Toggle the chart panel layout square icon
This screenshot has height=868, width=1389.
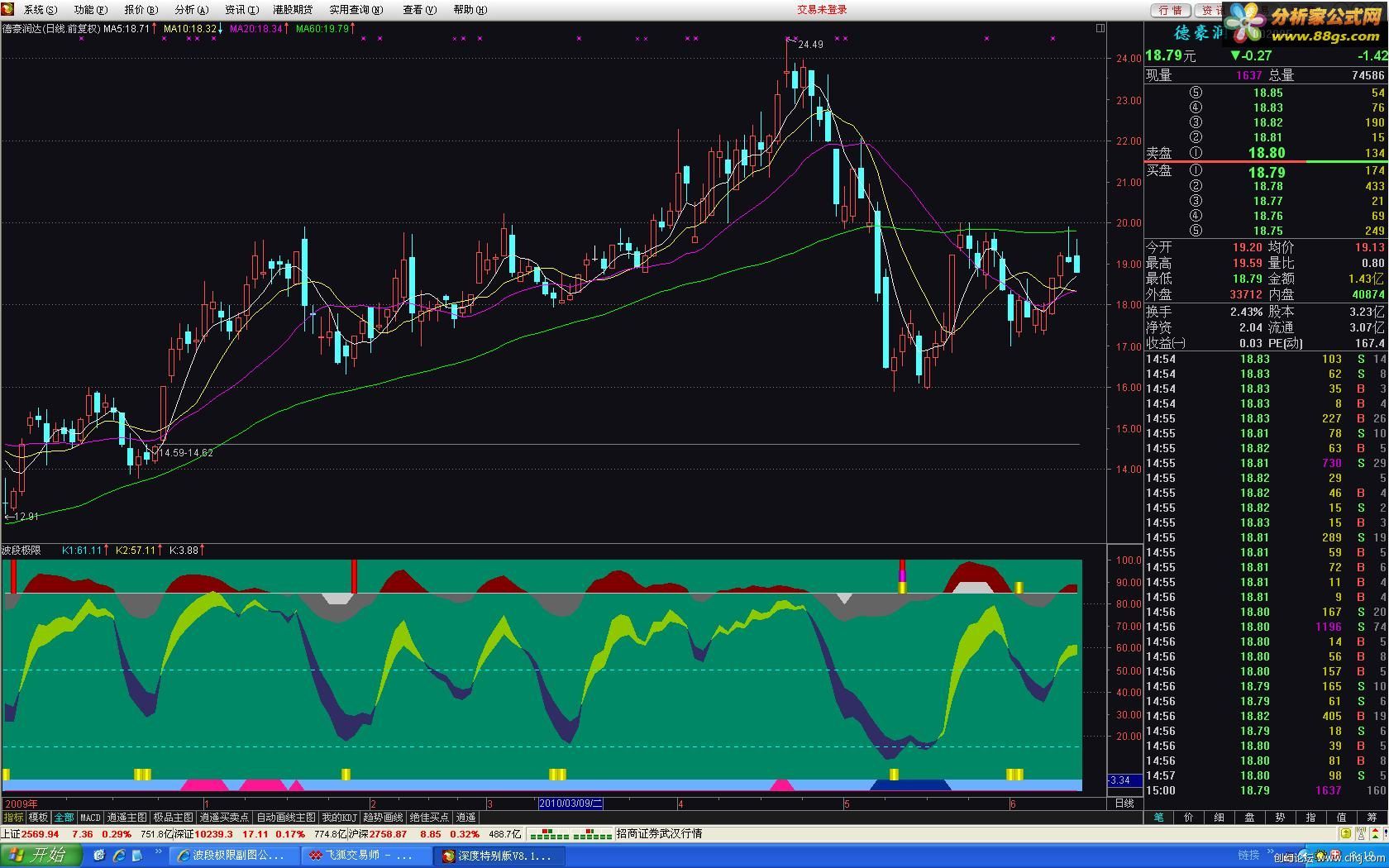coord(1100,28)
